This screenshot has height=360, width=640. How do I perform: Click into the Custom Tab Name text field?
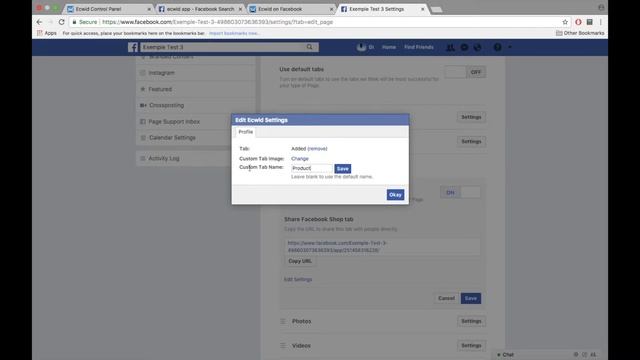(x=312, y=168)
